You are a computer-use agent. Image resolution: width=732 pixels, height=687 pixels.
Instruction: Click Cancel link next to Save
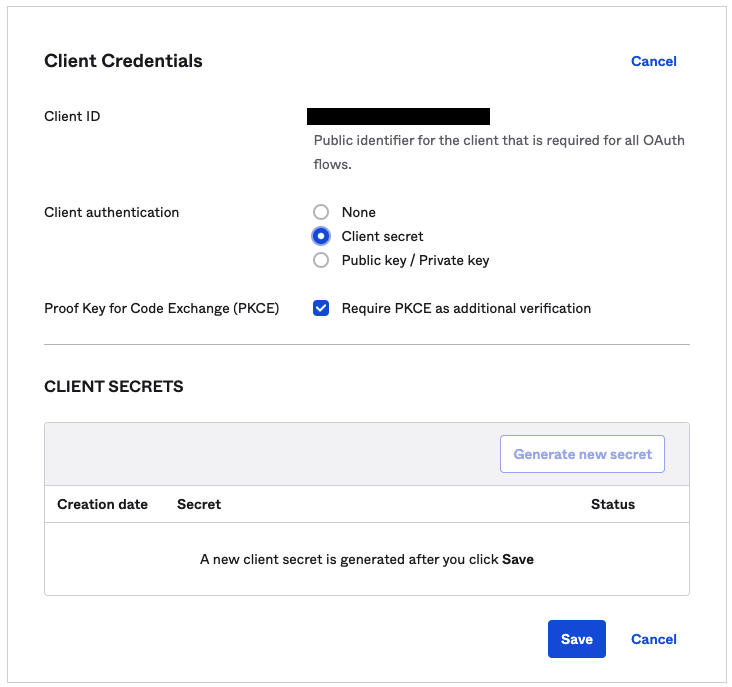654,639
